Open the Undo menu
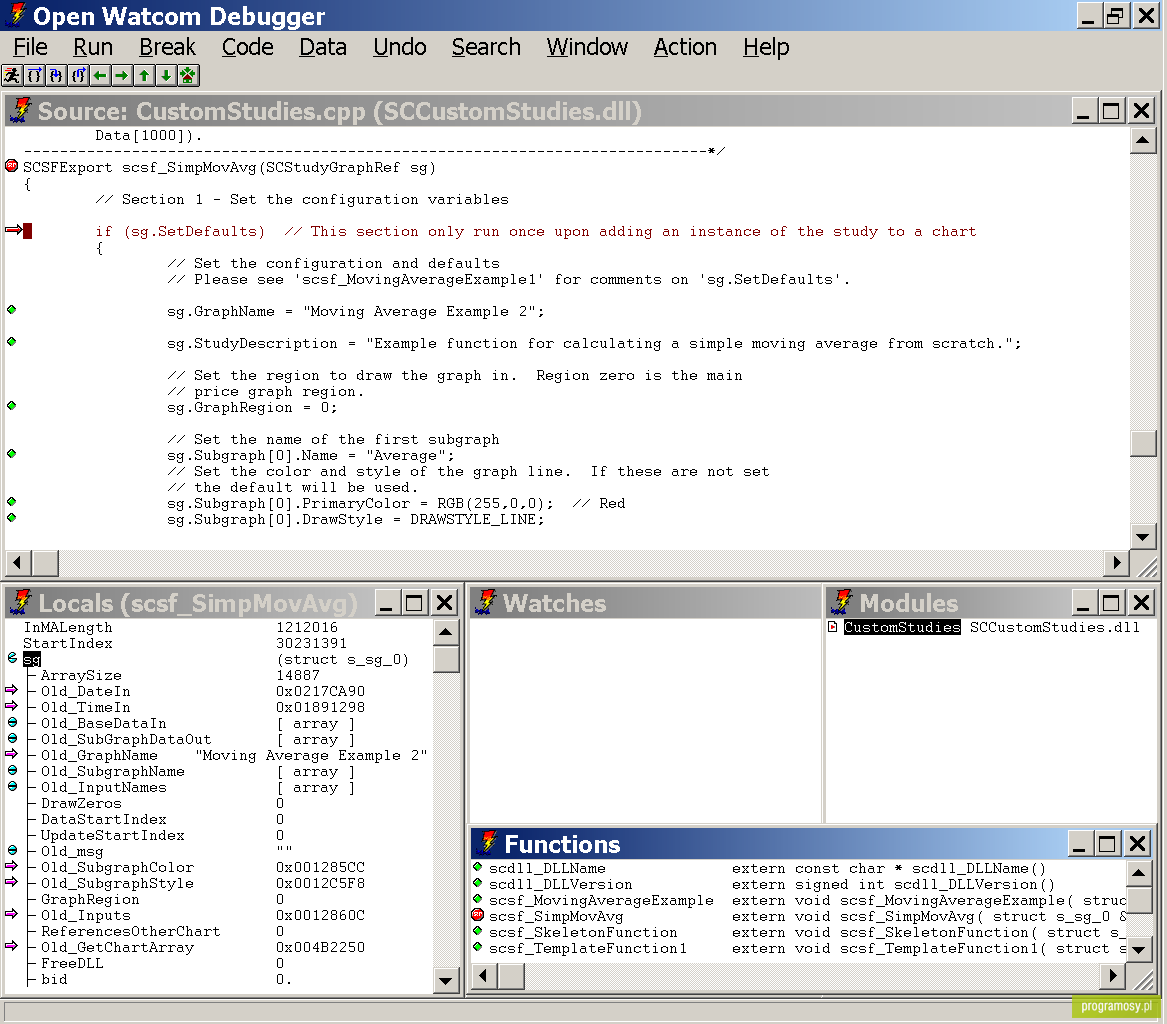 (400, 47)
